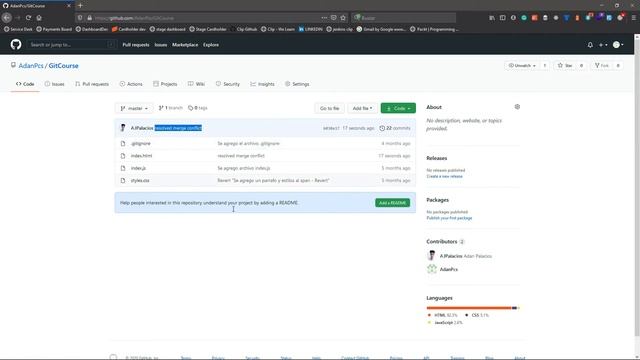This screenshot has height=360, width=640.
Task: Star the repository
Action: coord(565,66)
